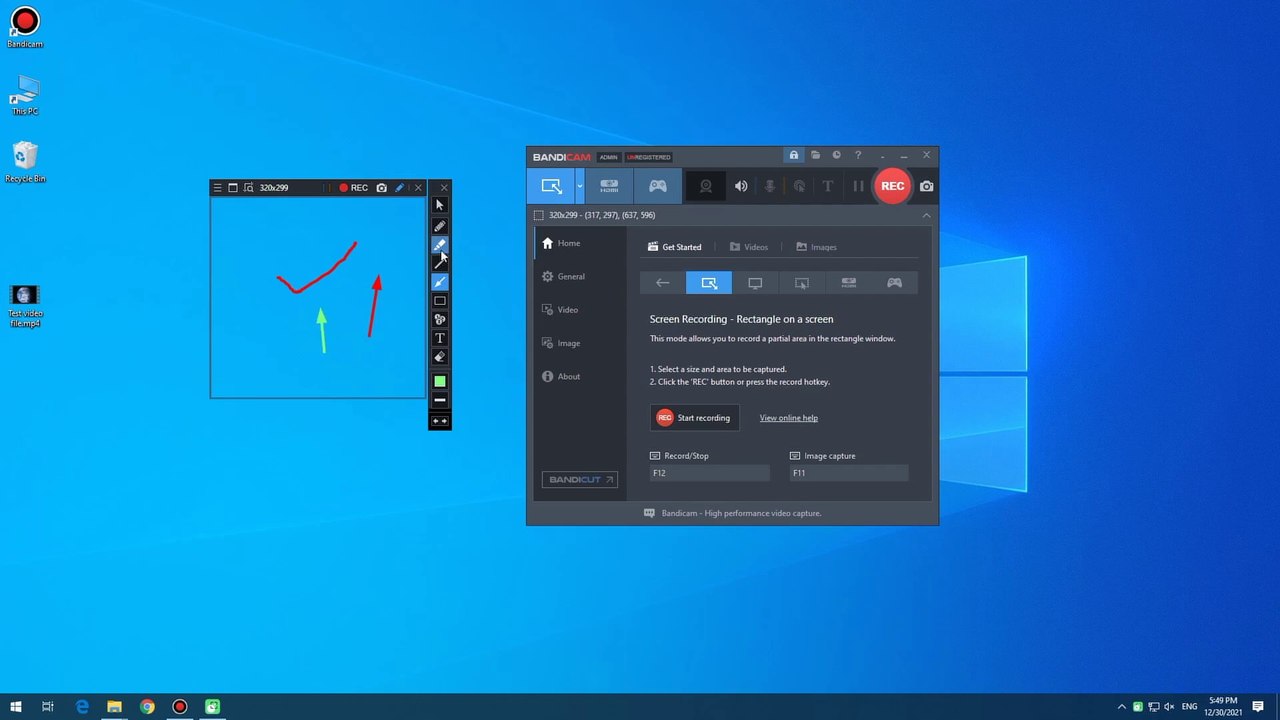Open Image settings in sidebar
1280x720 pixels.
580,343
